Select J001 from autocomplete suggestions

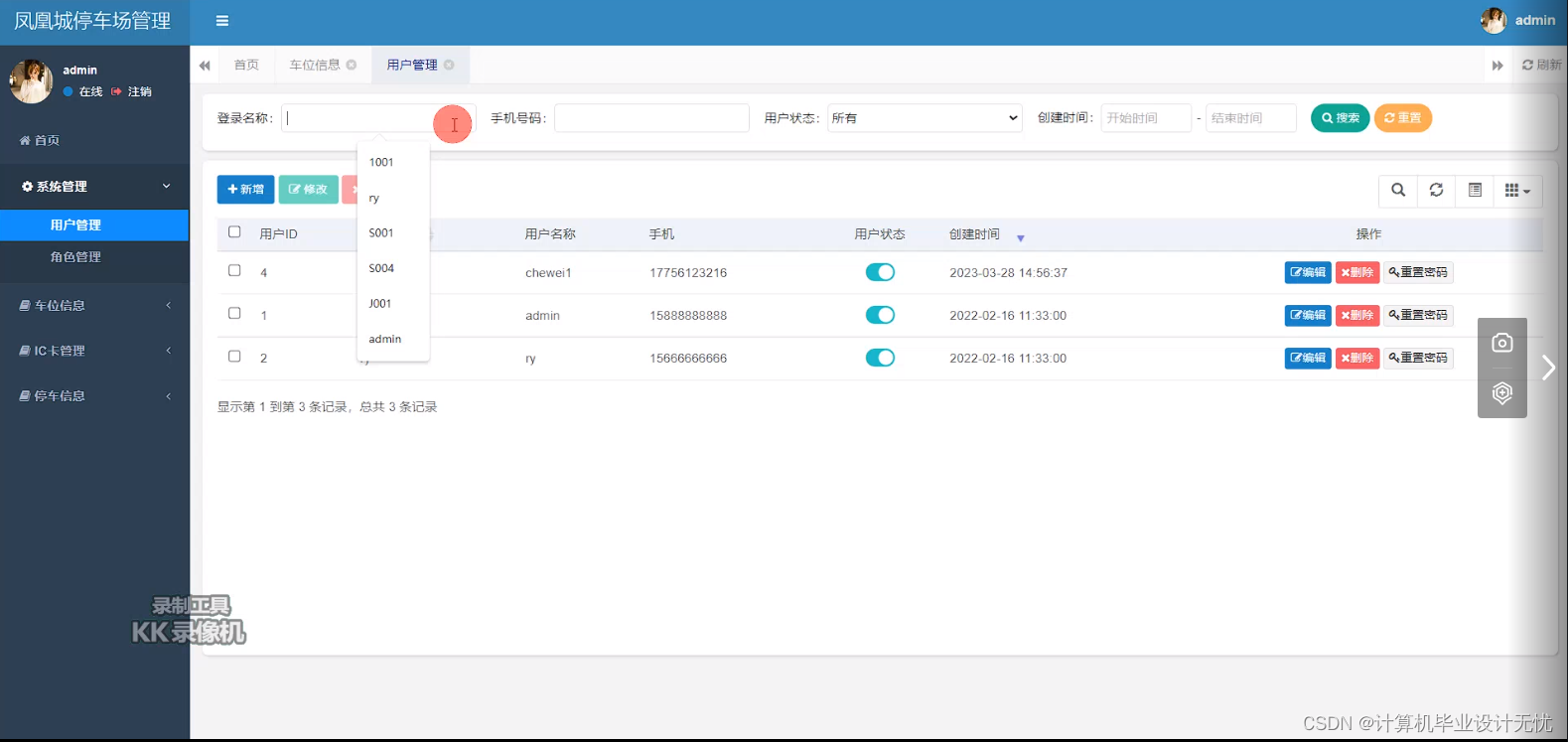click(392, 304)
